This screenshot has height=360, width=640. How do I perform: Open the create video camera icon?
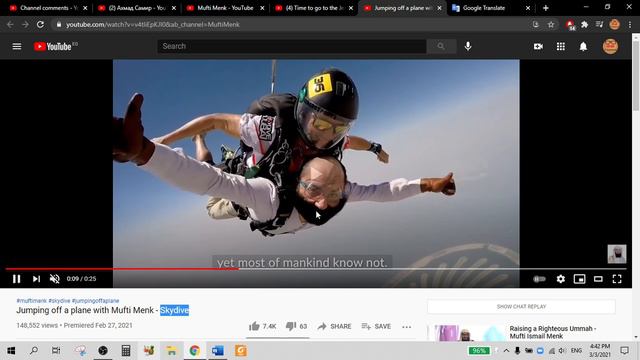point(538,47)
